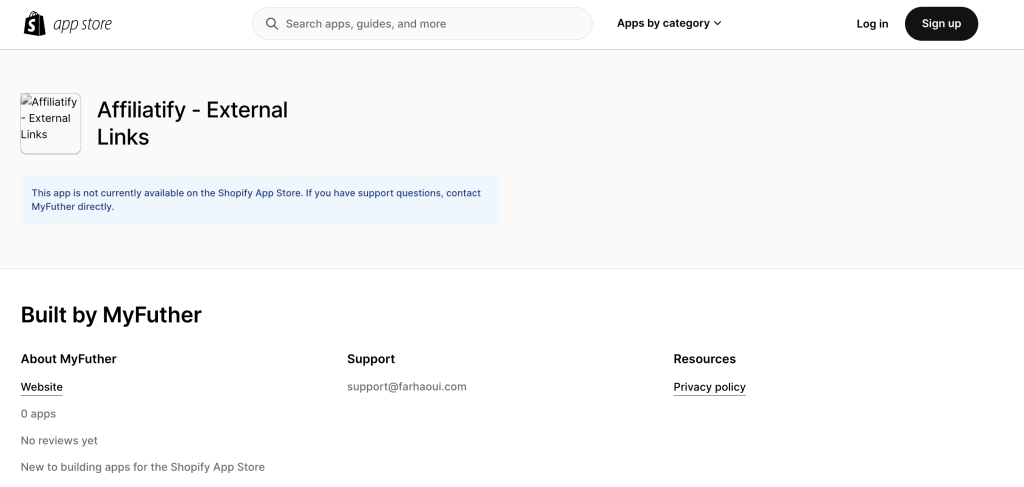
Task: Open the Privacy policy link
Action: 709,387
